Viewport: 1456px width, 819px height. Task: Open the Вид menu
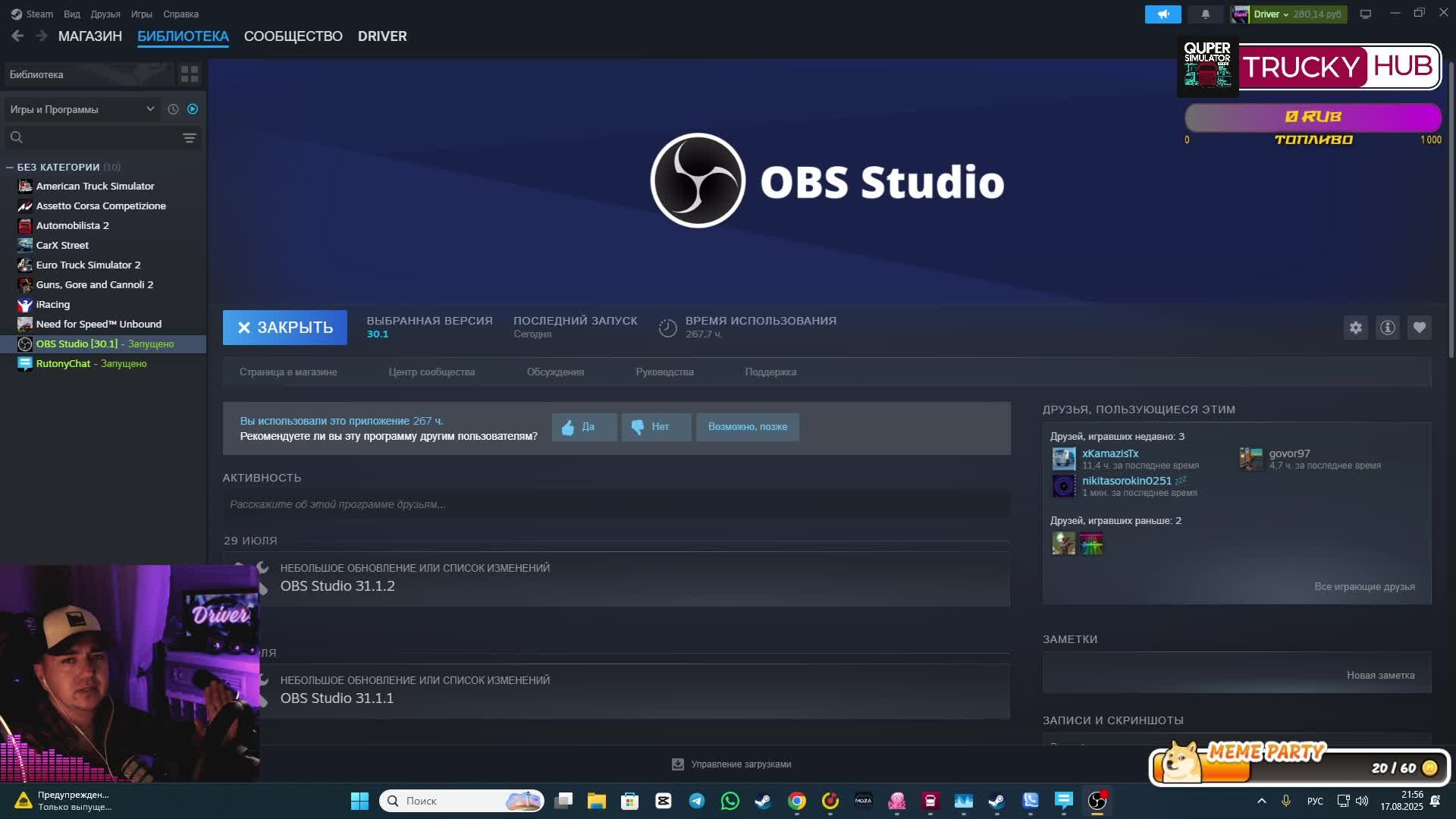tap(71, 14)
